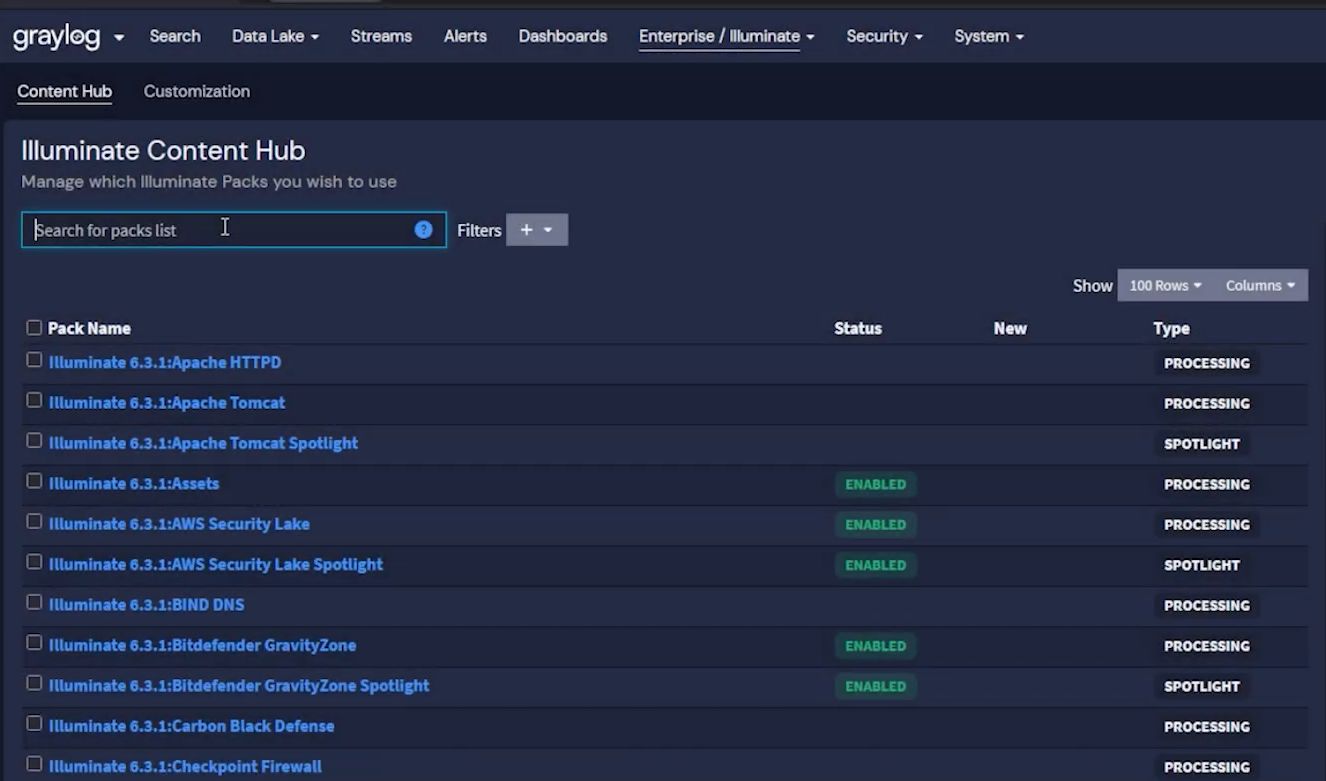Expand the Security menu
The image size is (1326, 781).
coord(884,36)
